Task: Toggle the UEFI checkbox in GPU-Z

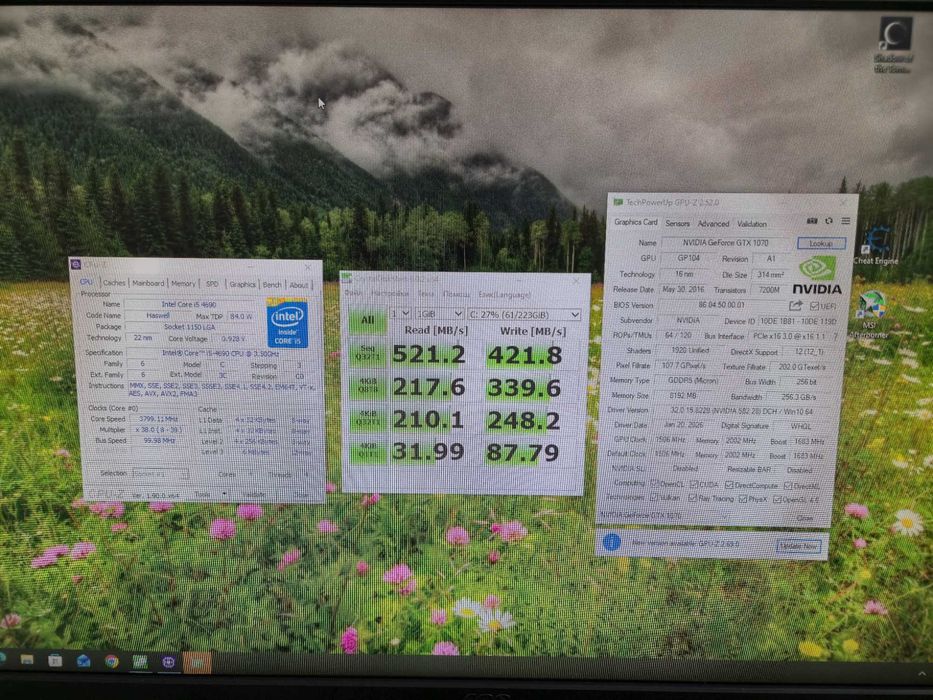Action: pyautogui.click(x=814, y=306)
